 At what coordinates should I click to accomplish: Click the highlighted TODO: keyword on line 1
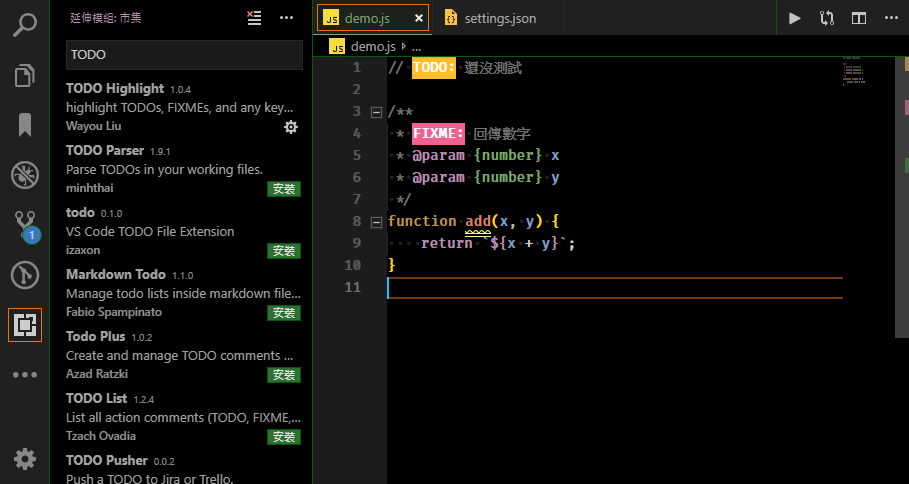click(434, 68)
